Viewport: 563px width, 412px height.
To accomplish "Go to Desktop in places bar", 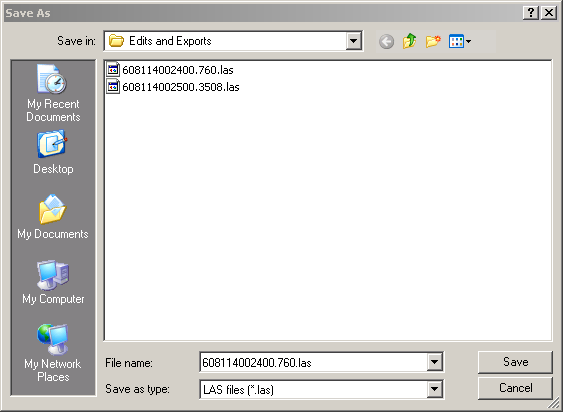I will (53, 153).
